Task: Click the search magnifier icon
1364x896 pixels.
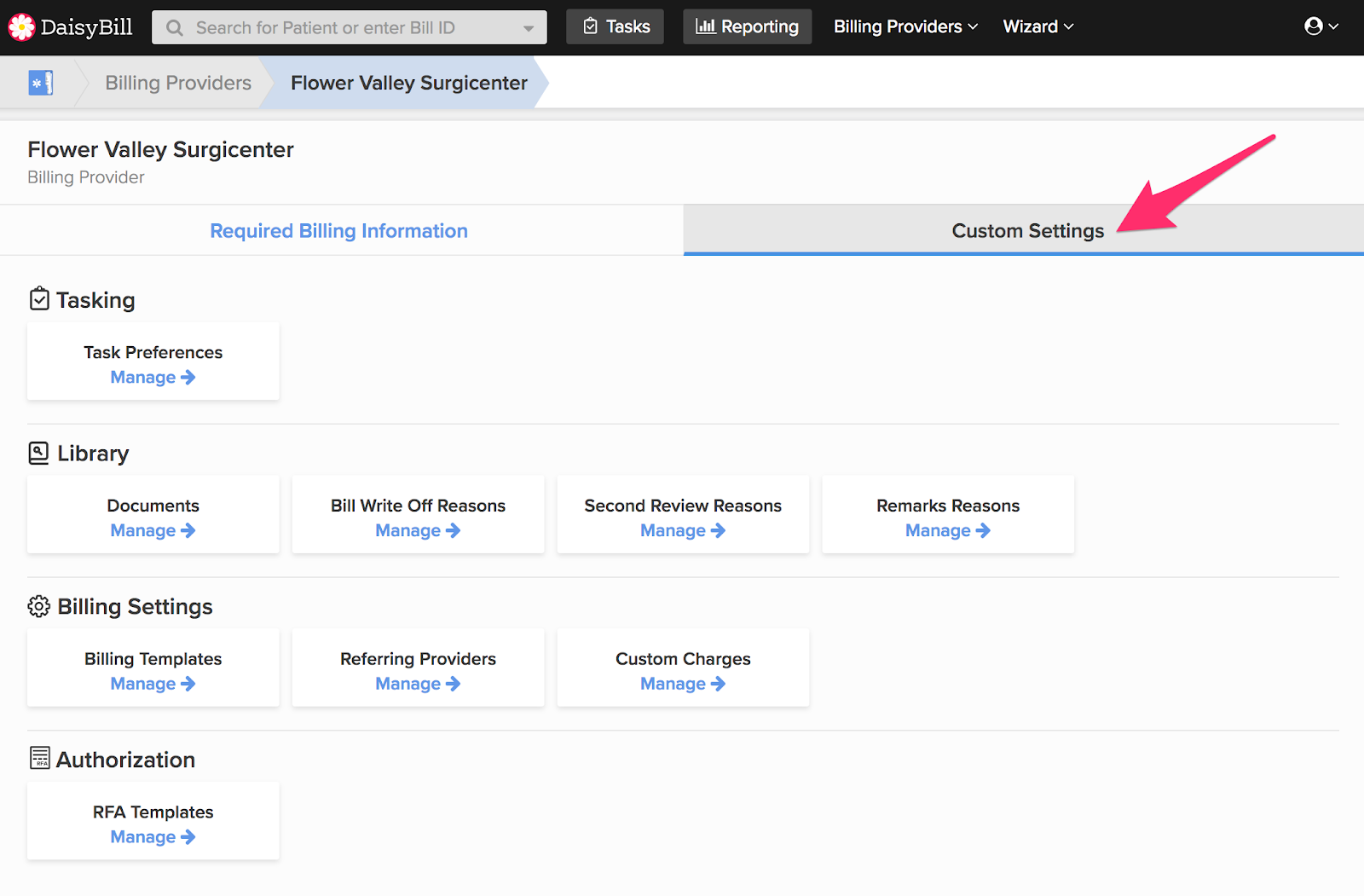Action: point(175,28)
